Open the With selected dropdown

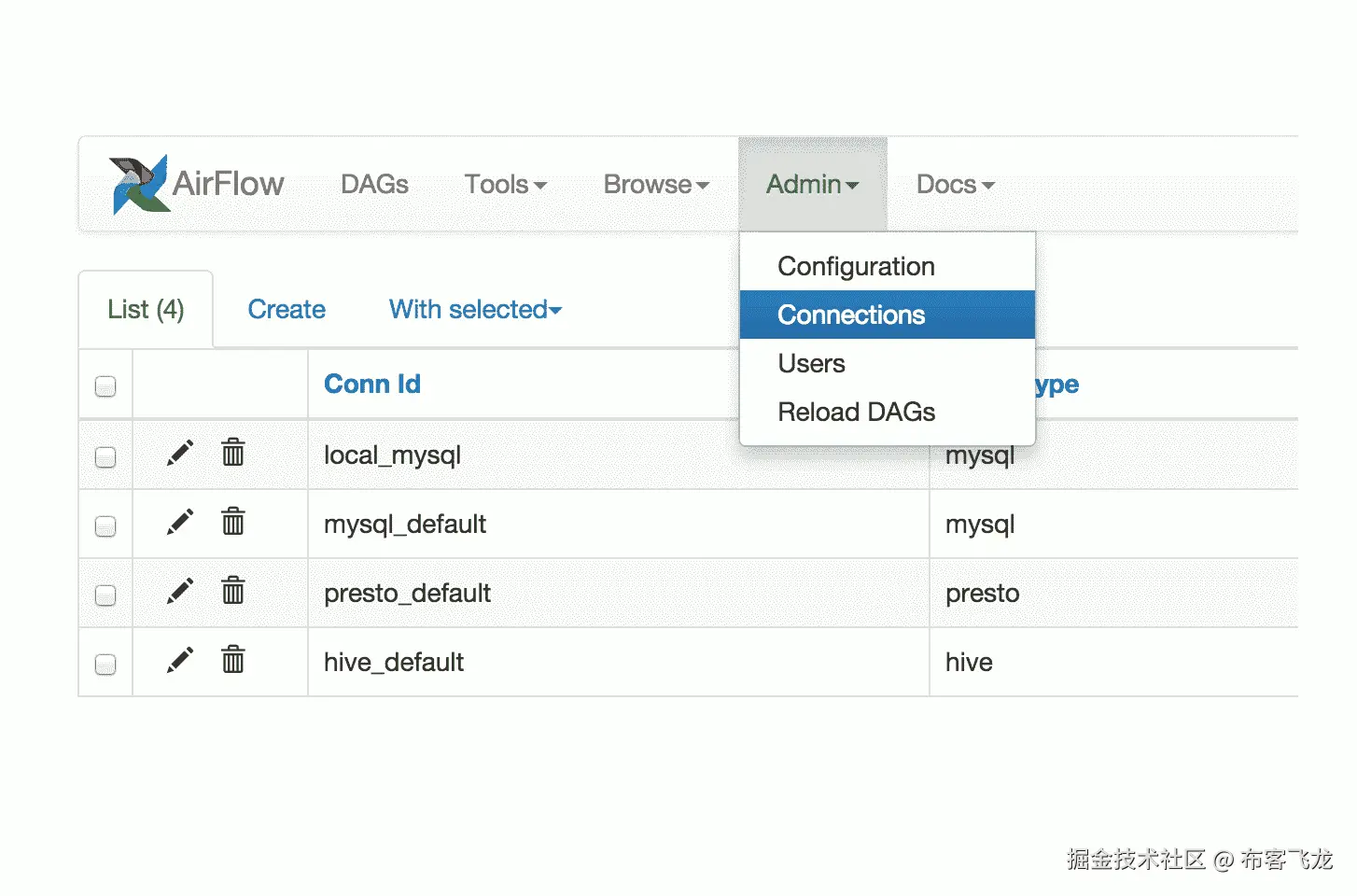pyautogui.click(x=475, y=310)
